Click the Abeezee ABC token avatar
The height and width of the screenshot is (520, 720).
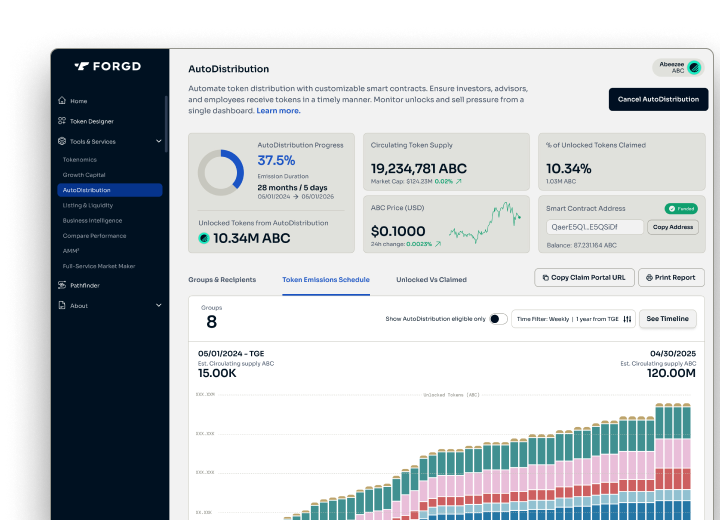tap(694, 68)
